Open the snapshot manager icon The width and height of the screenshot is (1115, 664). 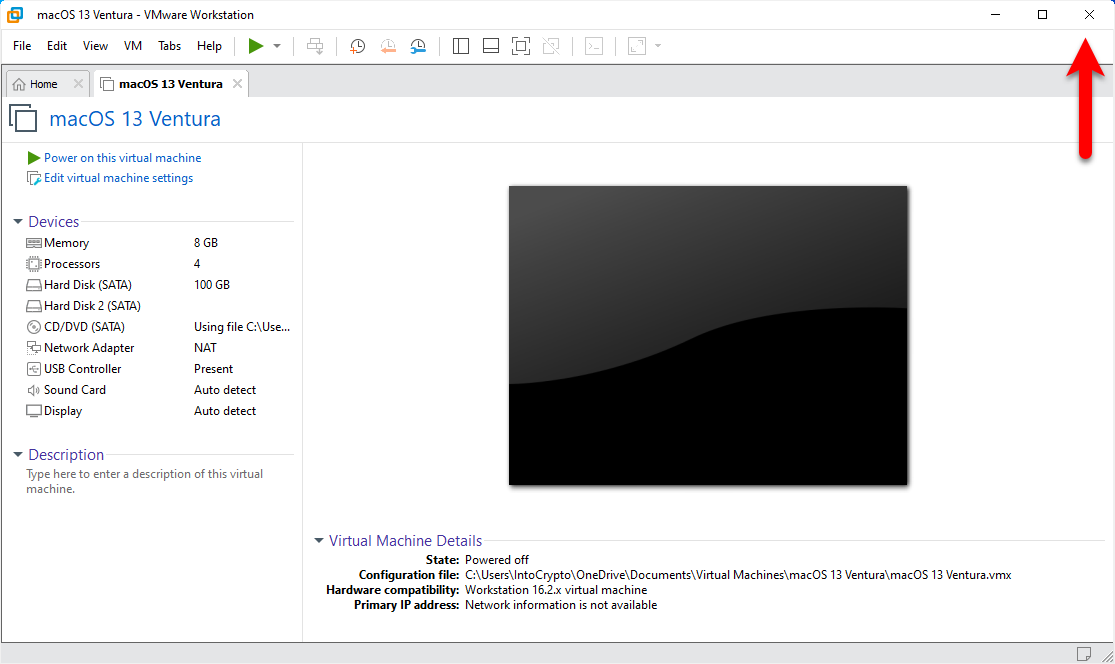(x=418, y=46)
